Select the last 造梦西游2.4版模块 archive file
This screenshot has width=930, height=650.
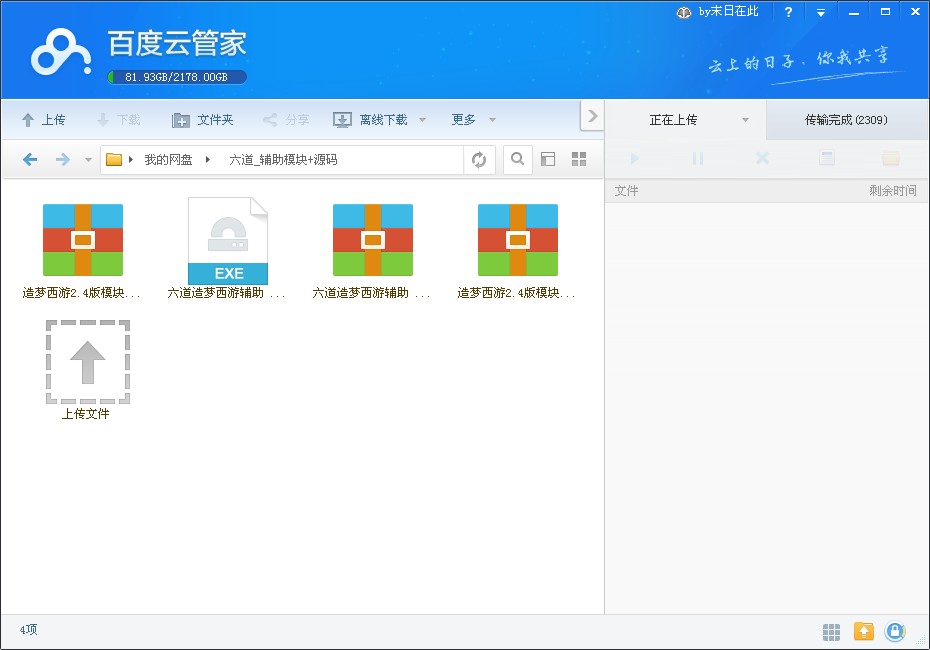pos(518,250)
